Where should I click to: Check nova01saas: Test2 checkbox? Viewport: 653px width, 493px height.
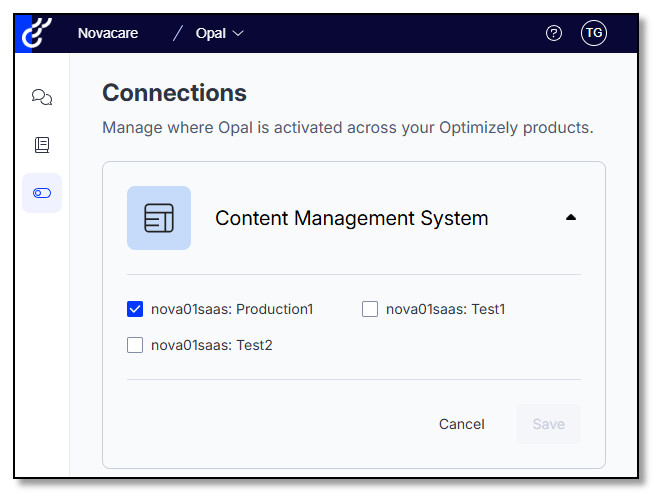tap(135, 345)
